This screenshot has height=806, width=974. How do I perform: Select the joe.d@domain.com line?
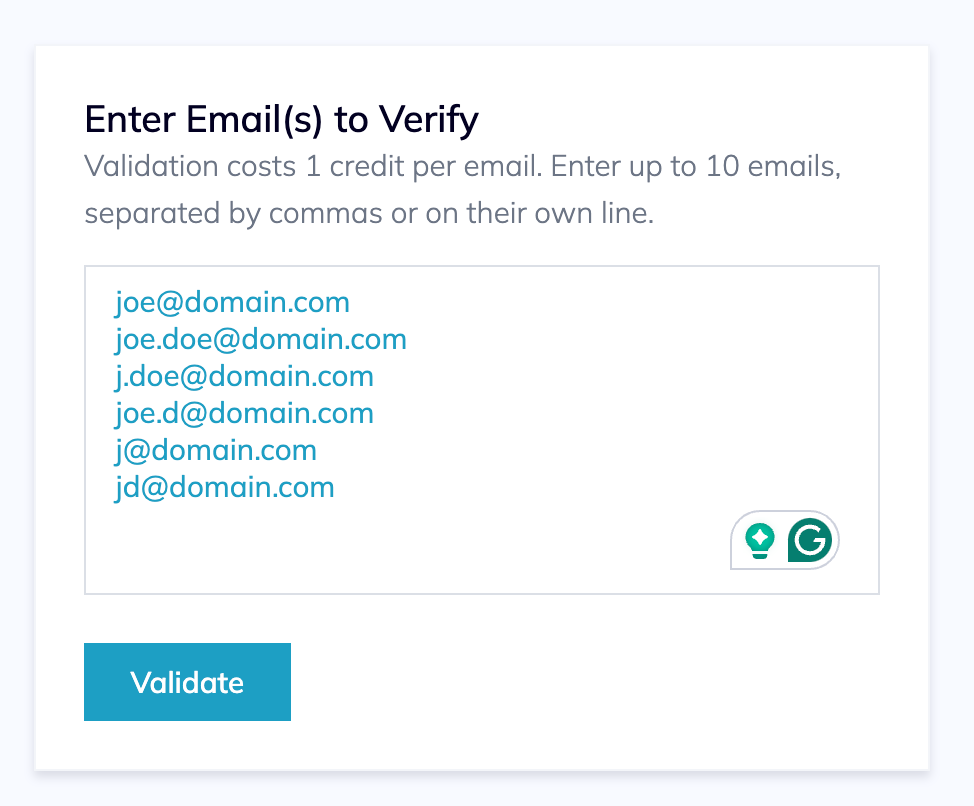point(244,413)
